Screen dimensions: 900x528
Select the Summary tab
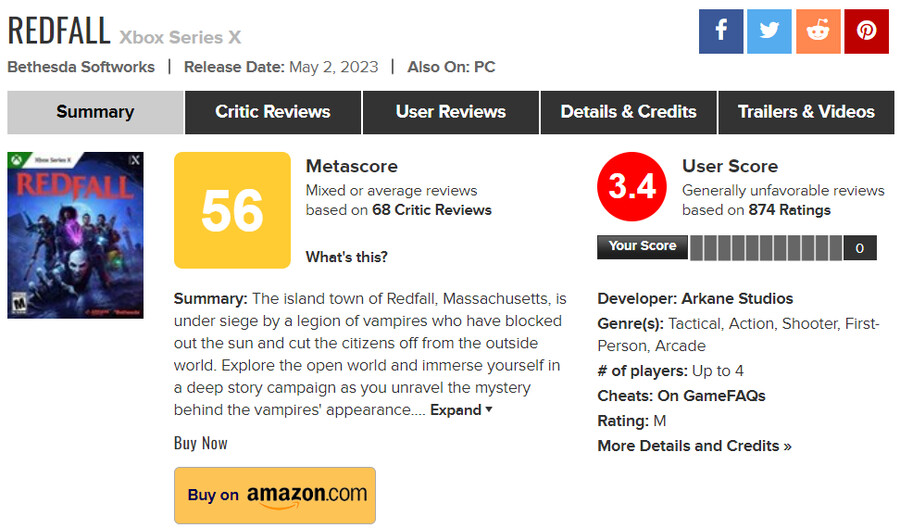pyautogui.click(x=95, y=112)
